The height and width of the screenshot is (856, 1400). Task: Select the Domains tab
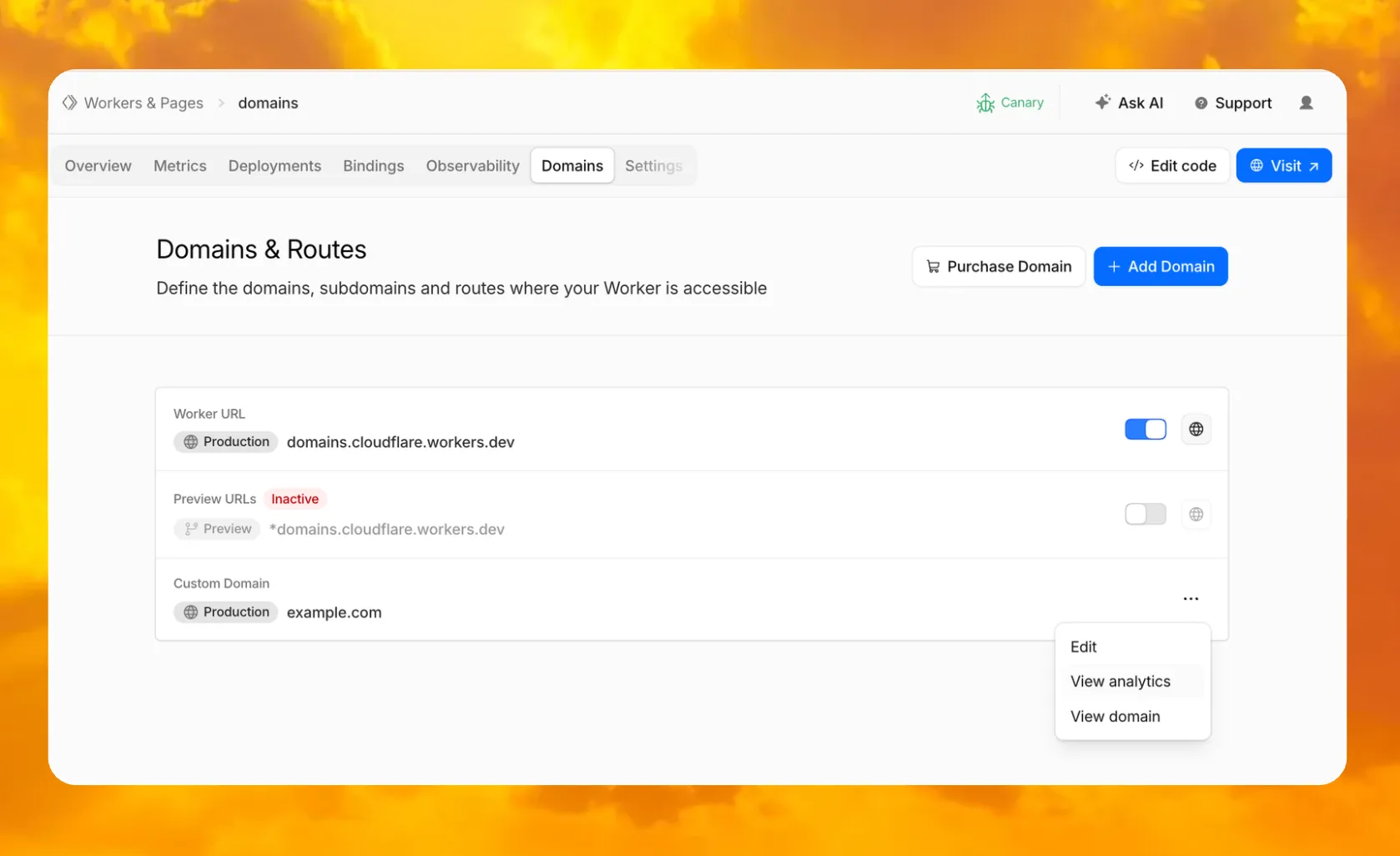click(x=572, y=166)
